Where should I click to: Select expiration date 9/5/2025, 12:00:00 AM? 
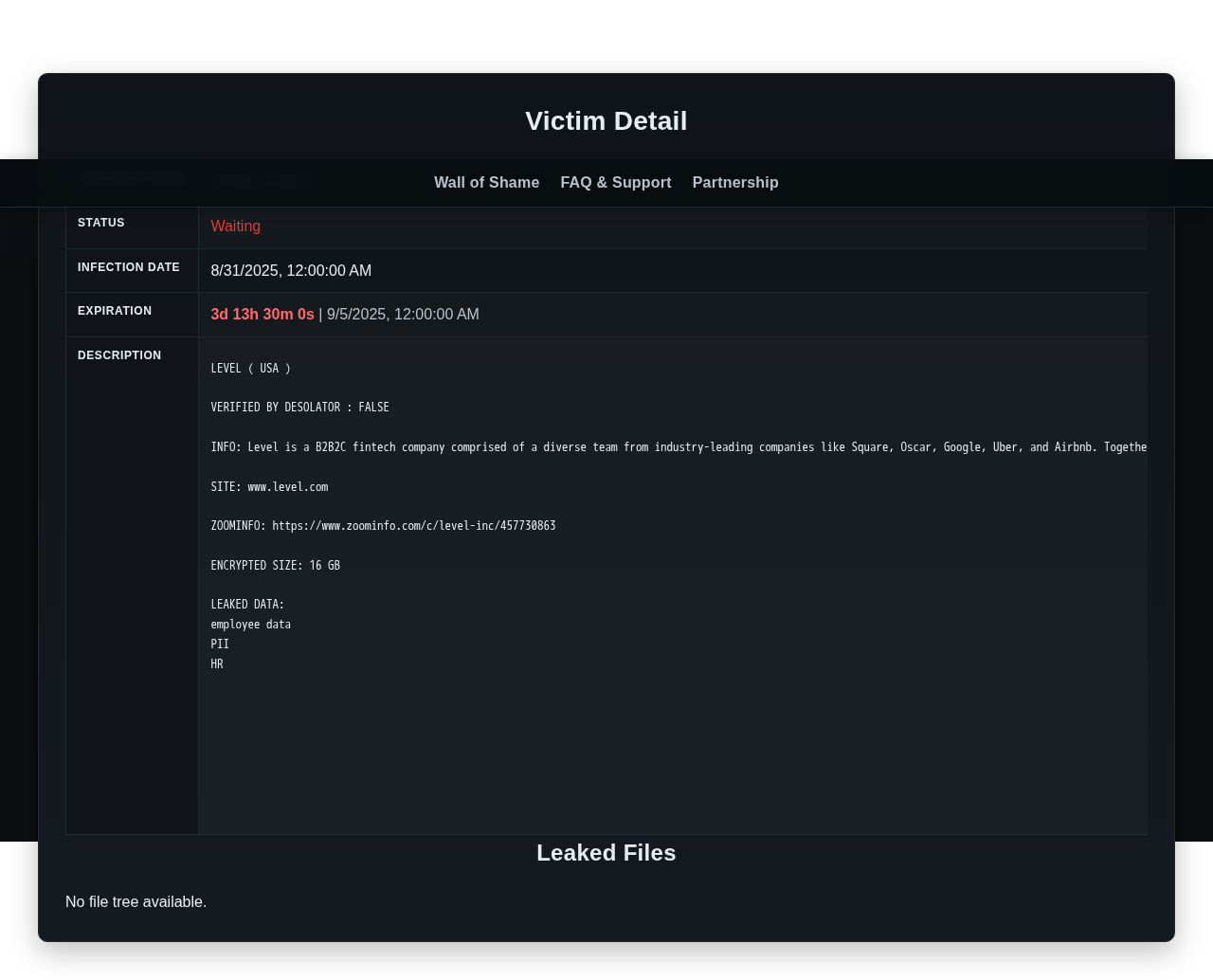click(x=403, y=315)
